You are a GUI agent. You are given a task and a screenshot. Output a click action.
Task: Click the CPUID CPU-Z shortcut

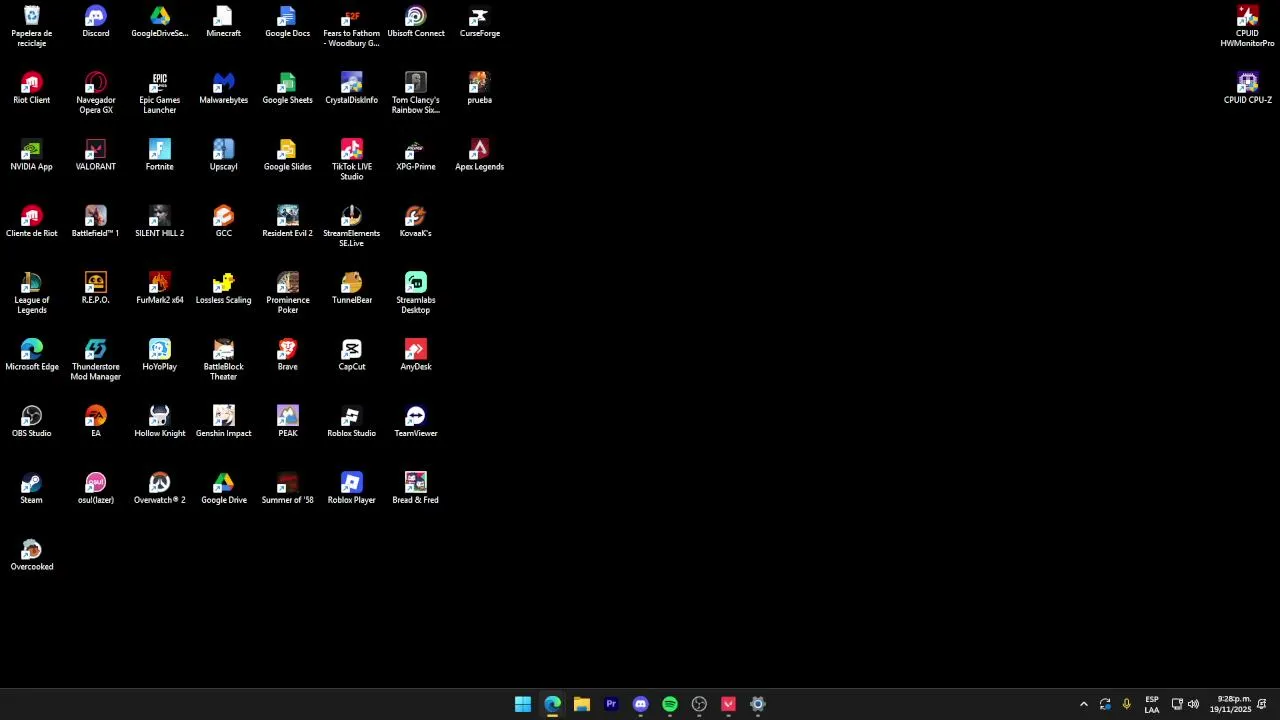[1247, 89]
